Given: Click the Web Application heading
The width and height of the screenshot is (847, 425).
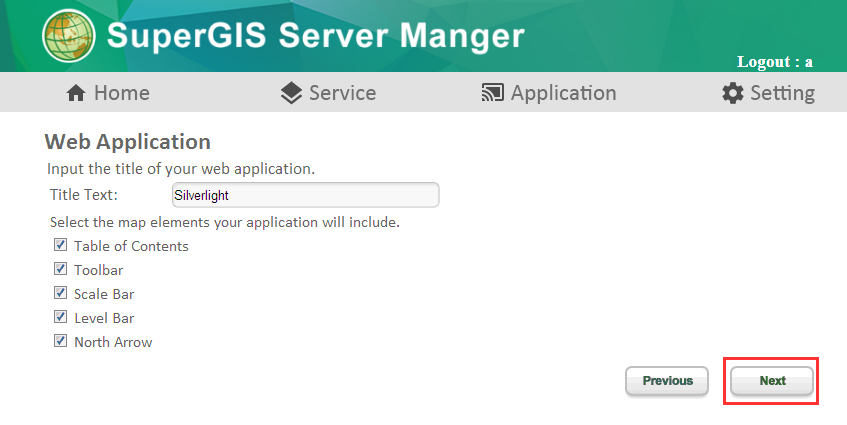Looking at the screenshot, I should [x=127, y=141].
